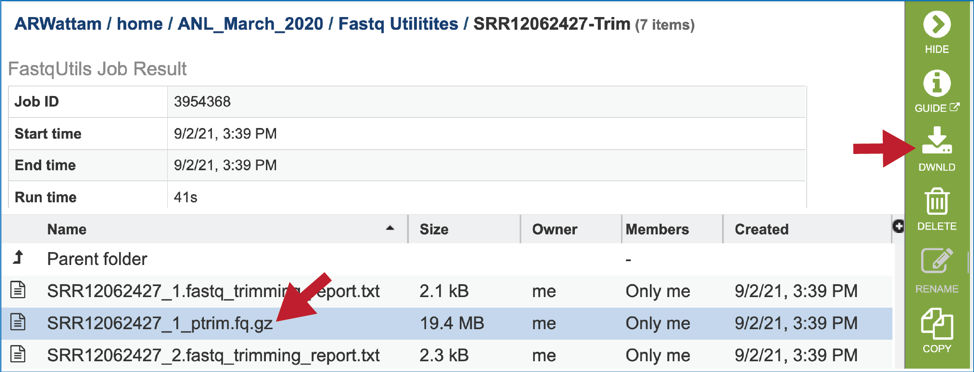Click SRR12062427-Trim folder title

click(x=552, y=24)
